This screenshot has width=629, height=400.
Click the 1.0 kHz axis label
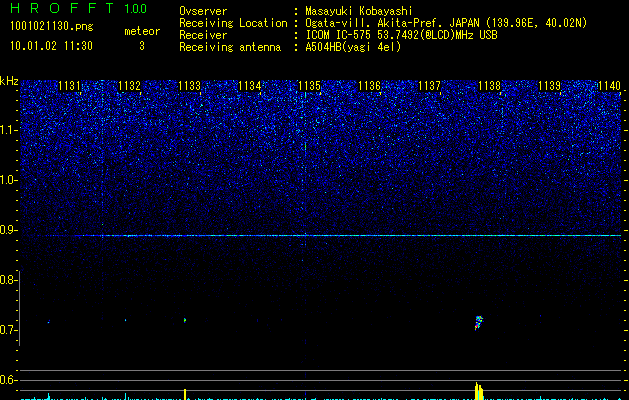(x=9, y=180)
